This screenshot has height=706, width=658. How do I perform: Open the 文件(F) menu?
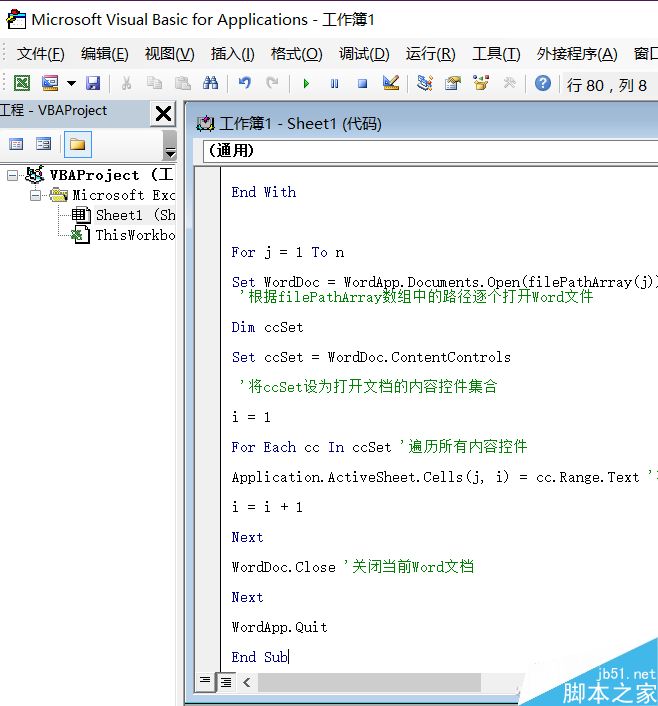[x=41, y=54]
